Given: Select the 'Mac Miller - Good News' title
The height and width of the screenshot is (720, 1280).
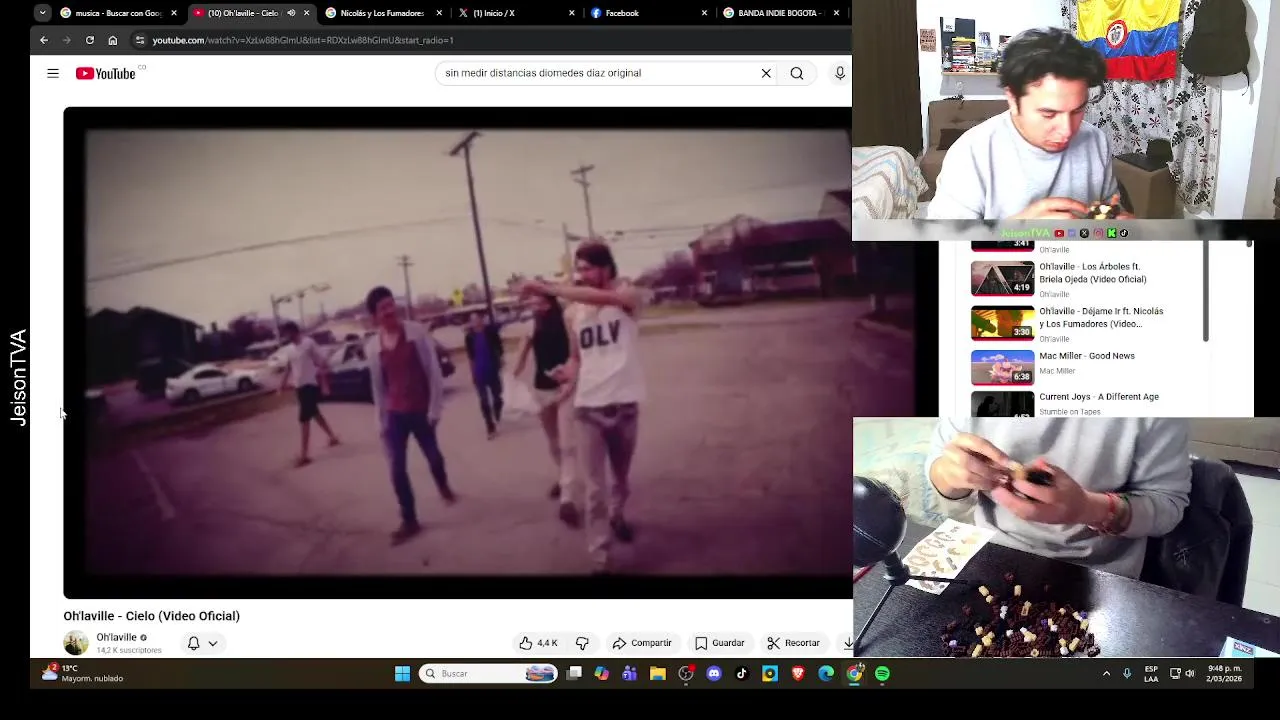Looking at the screenshot, I should pyautogui.click(x=1087, y=356).
